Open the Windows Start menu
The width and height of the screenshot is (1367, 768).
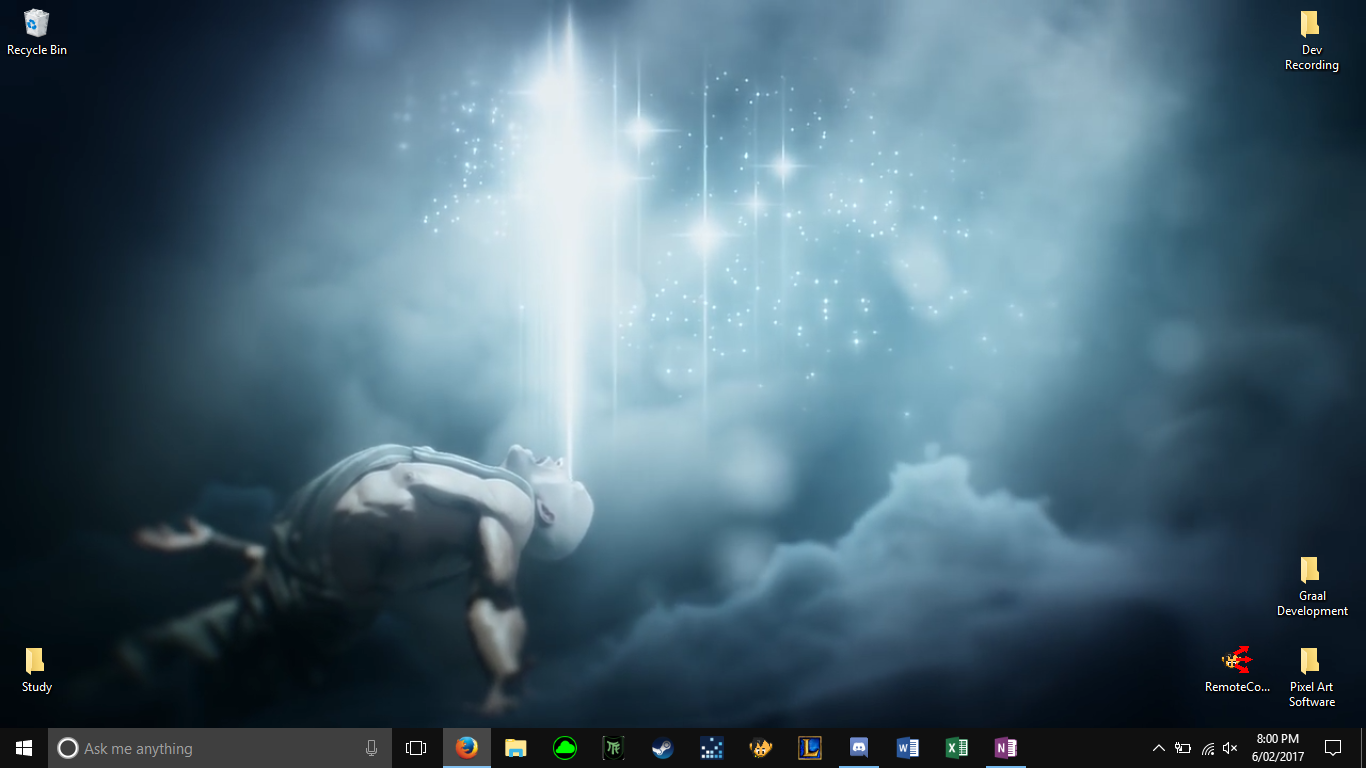coord(24,748)
